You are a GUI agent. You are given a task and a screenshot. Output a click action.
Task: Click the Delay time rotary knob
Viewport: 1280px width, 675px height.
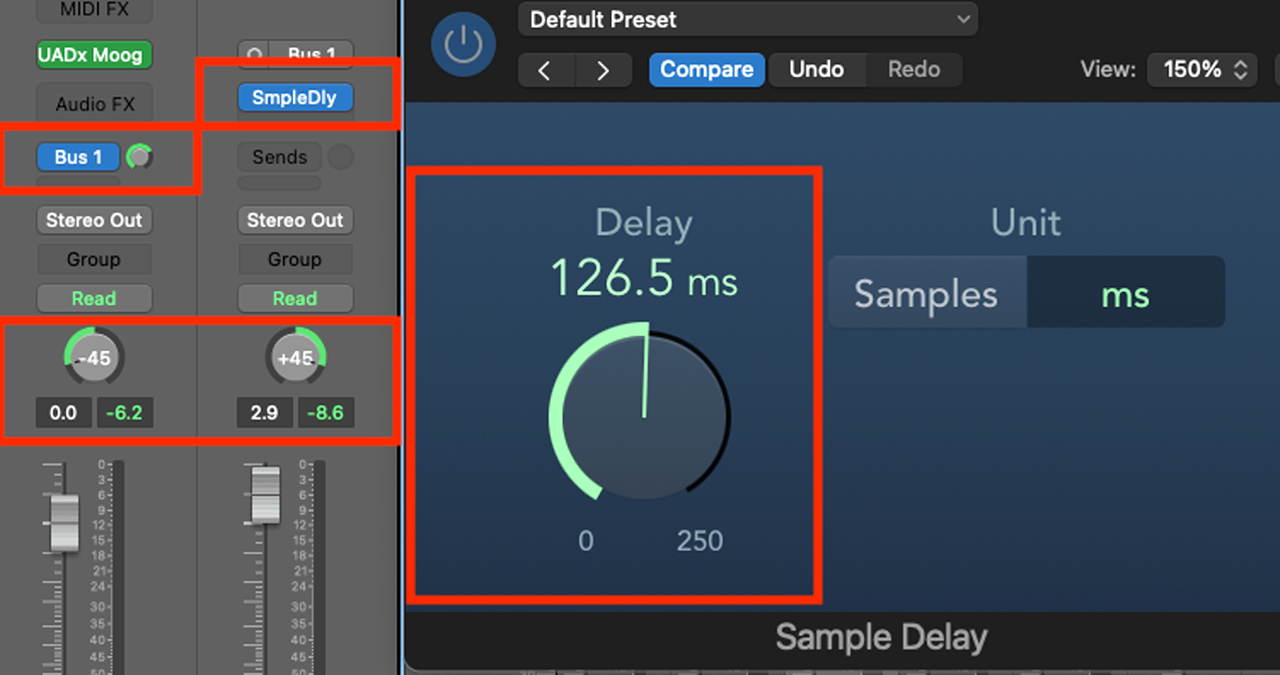click(640, 410)
